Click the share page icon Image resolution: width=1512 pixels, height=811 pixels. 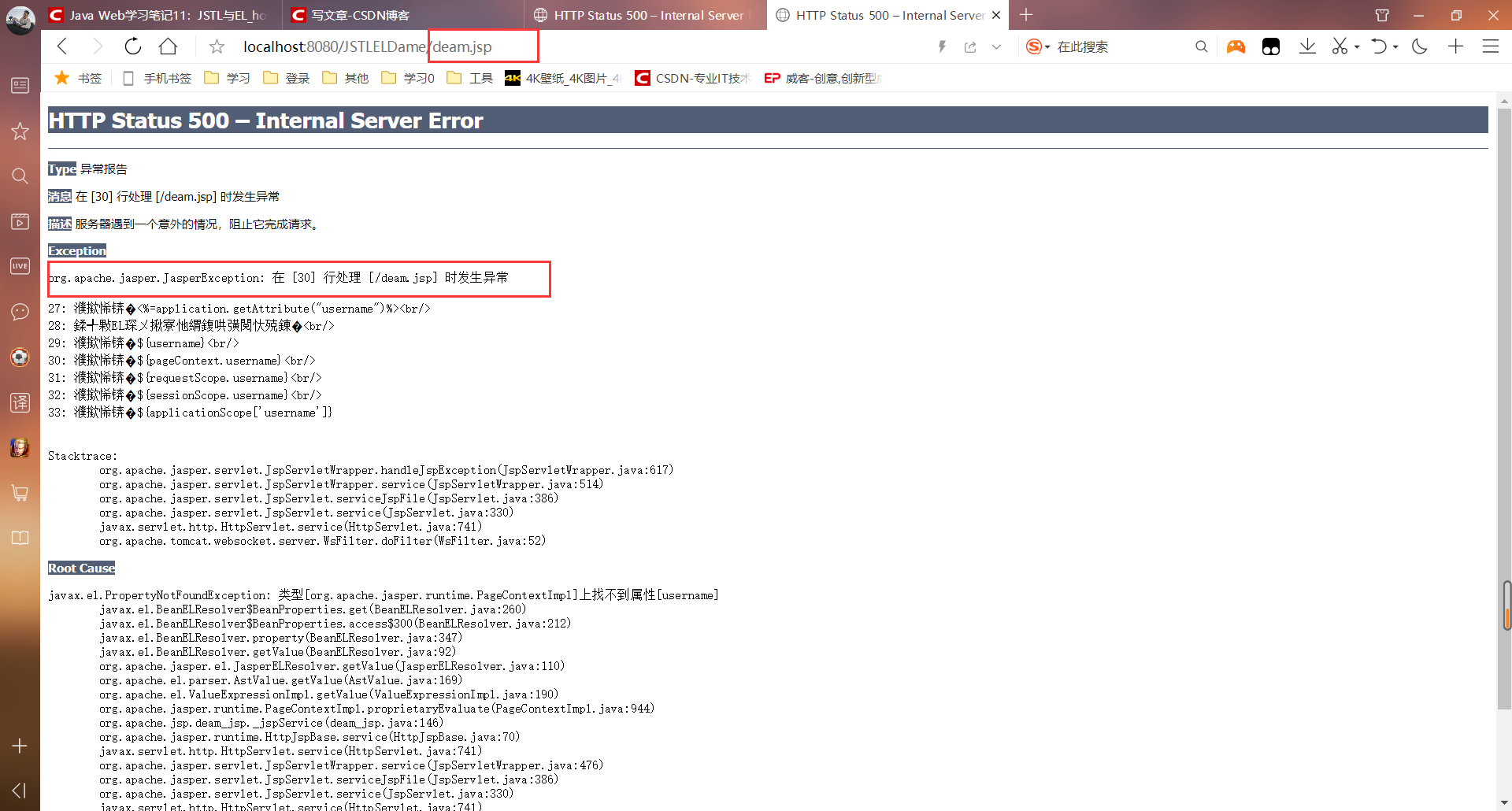pyautogui.click(x=970, y=47)
